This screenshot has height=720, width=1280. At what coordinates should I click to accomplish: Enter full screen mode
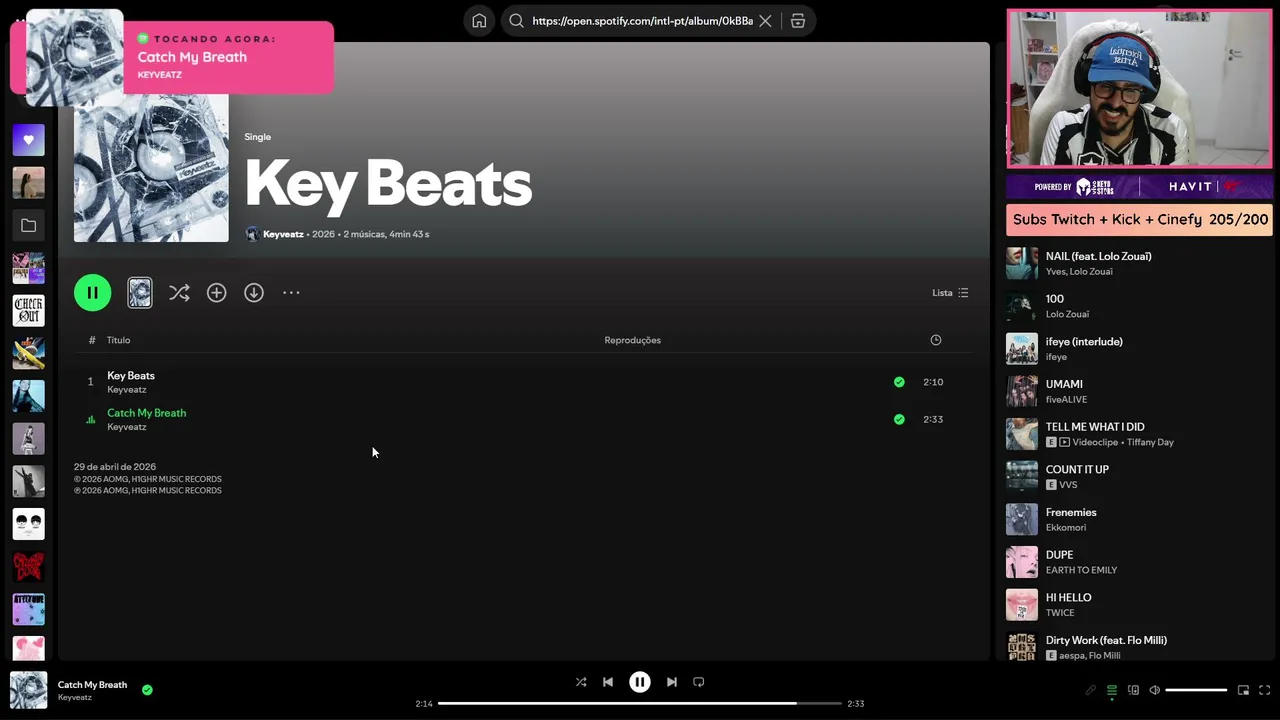pos(1265,690)
